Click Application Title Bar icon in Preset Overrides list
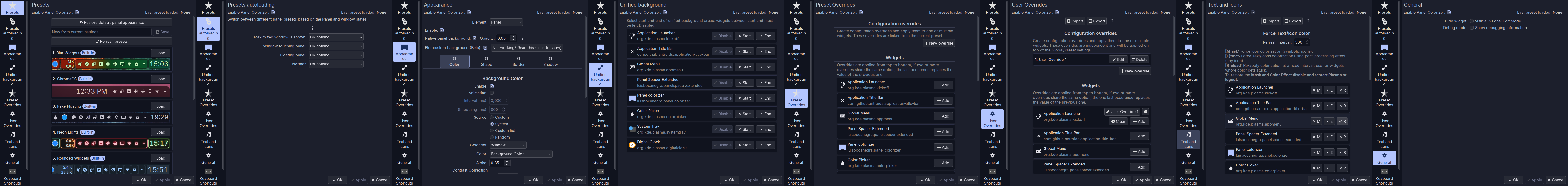Screen dimensions: 1568x186 (842, 100)
